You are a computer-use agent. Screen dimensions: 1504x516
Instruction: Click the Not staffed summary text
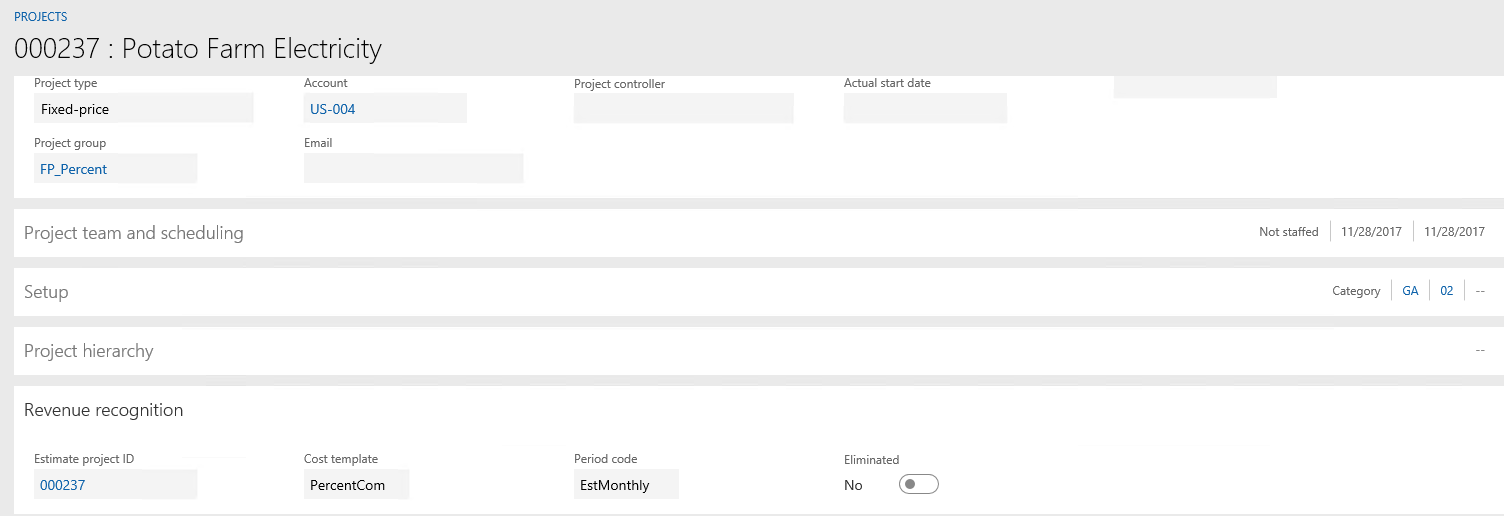1288,232
